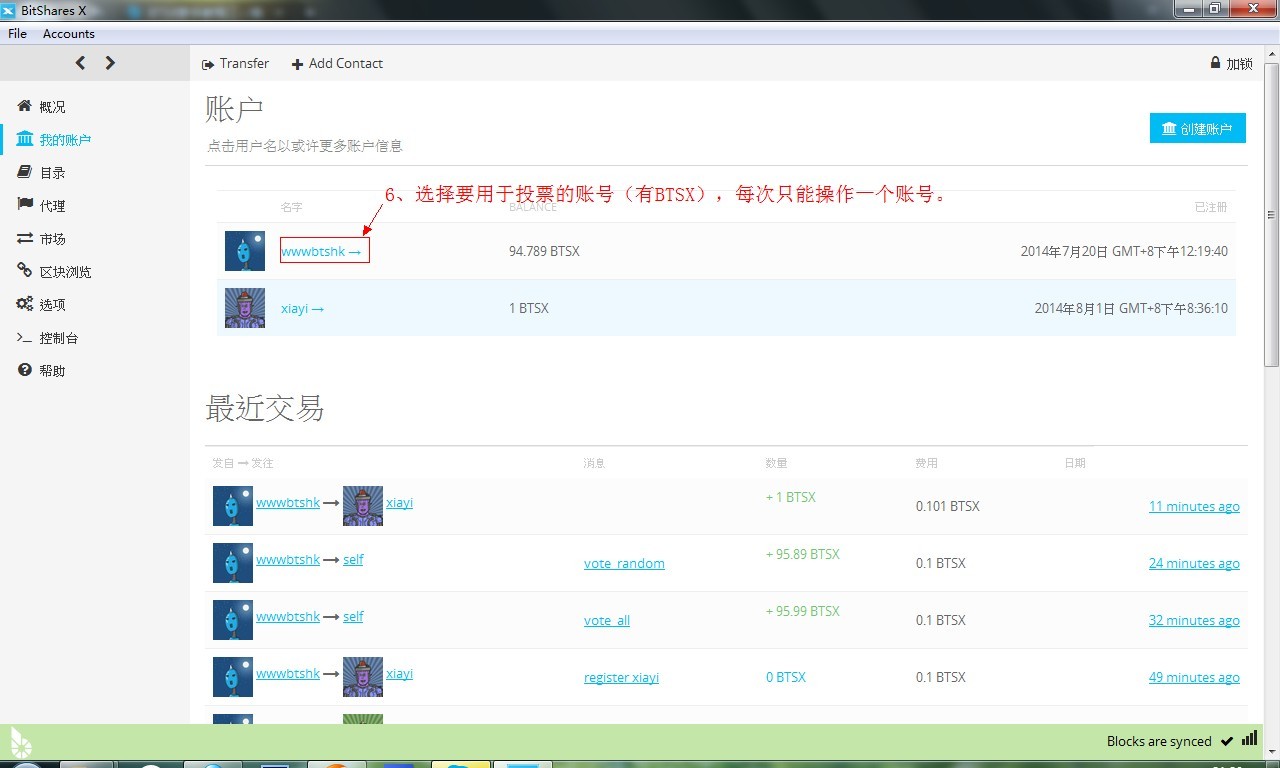
Task: Open the Accounts menu
Action: [x=68, y=33]
